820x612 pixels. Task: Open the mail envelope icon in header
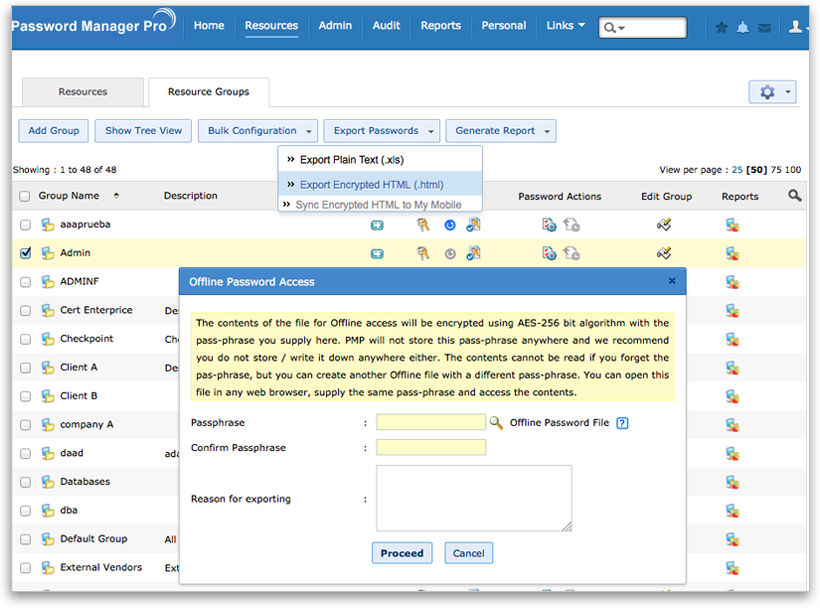pos(764,28)
